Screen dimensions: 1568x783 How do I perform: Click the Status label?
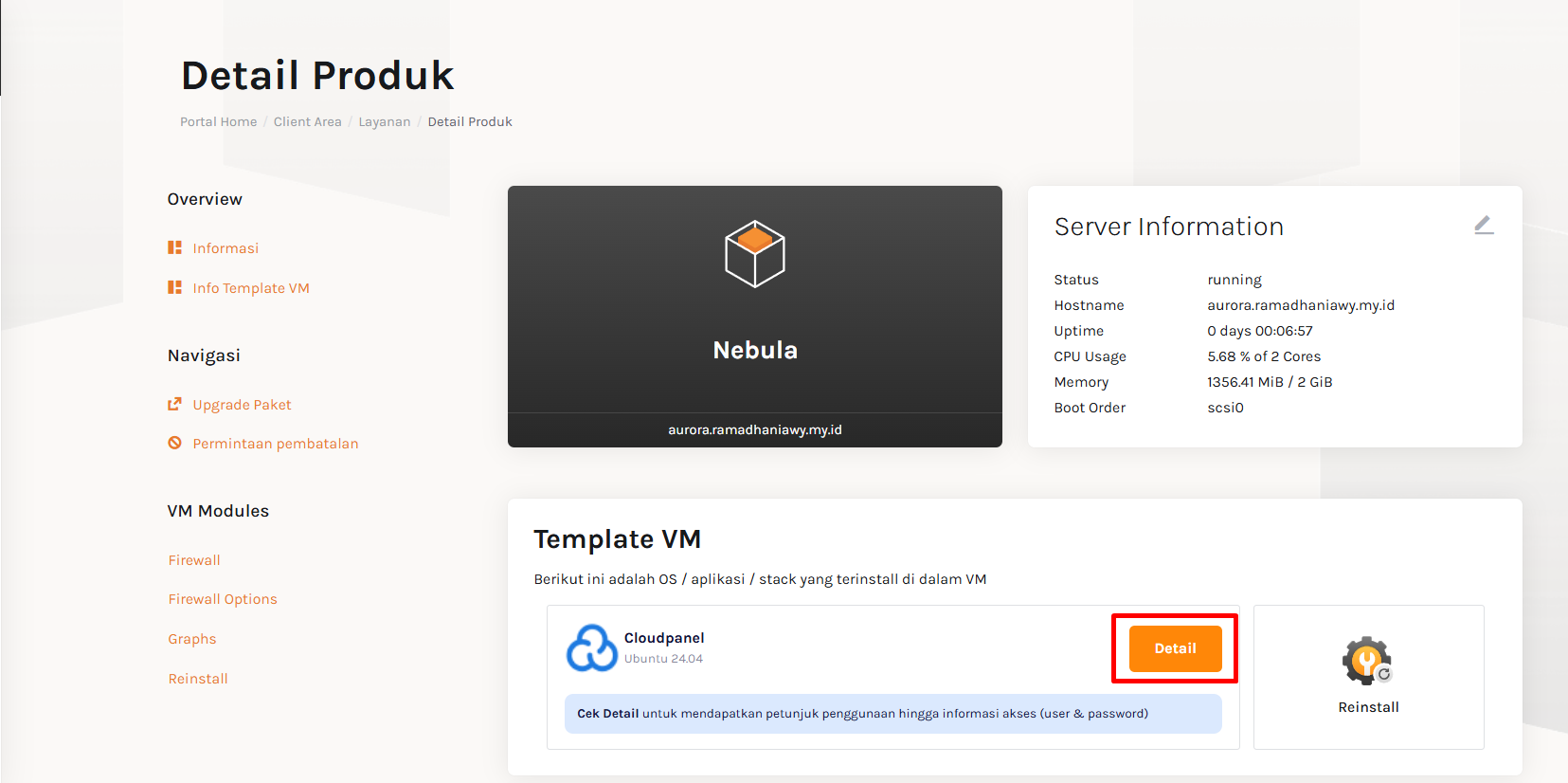pyautogui.click(x=1076, y=280)
